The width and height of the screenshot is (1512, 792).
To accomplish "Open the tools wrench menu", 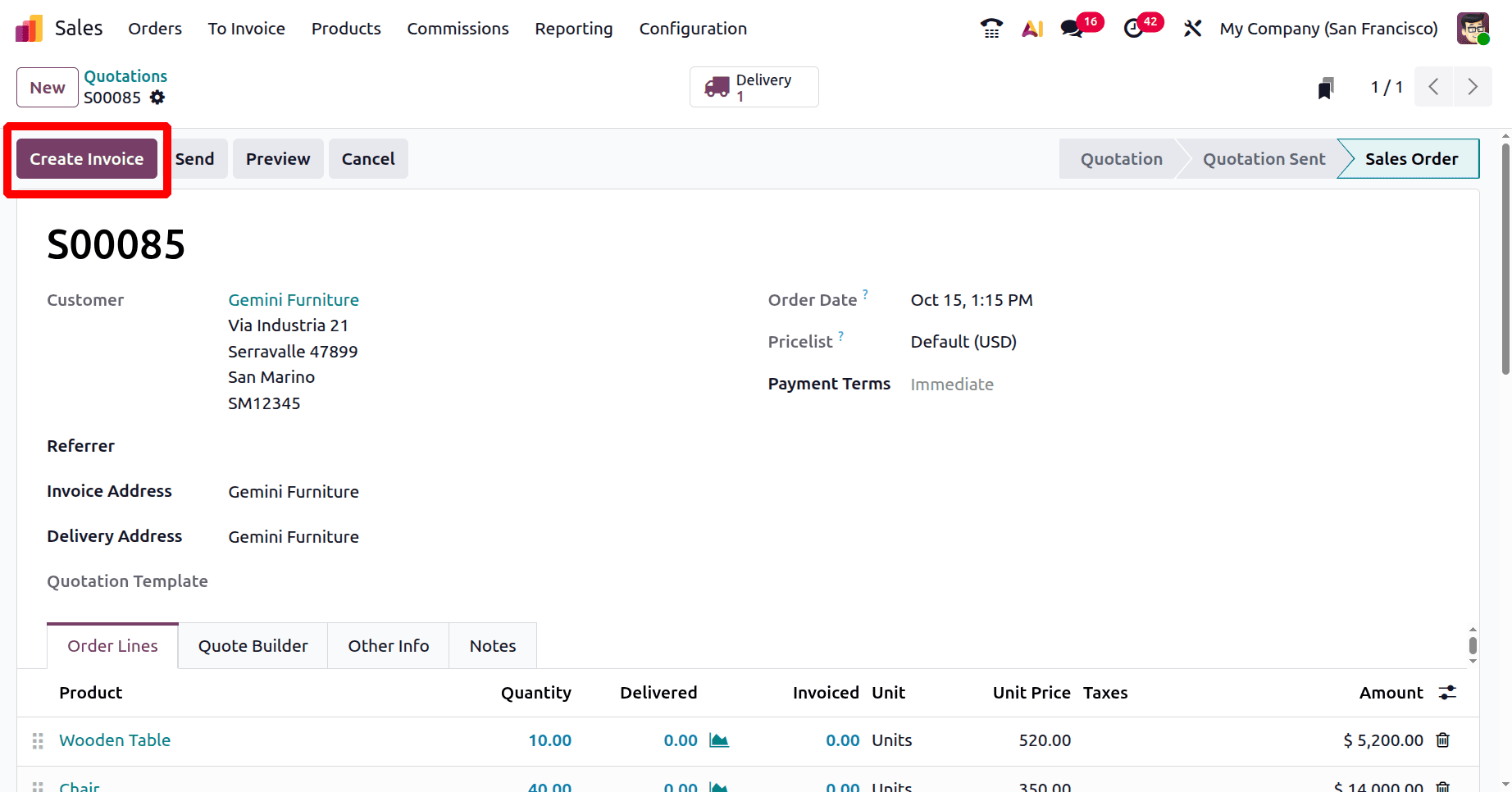I will [x=1191, y=28].
